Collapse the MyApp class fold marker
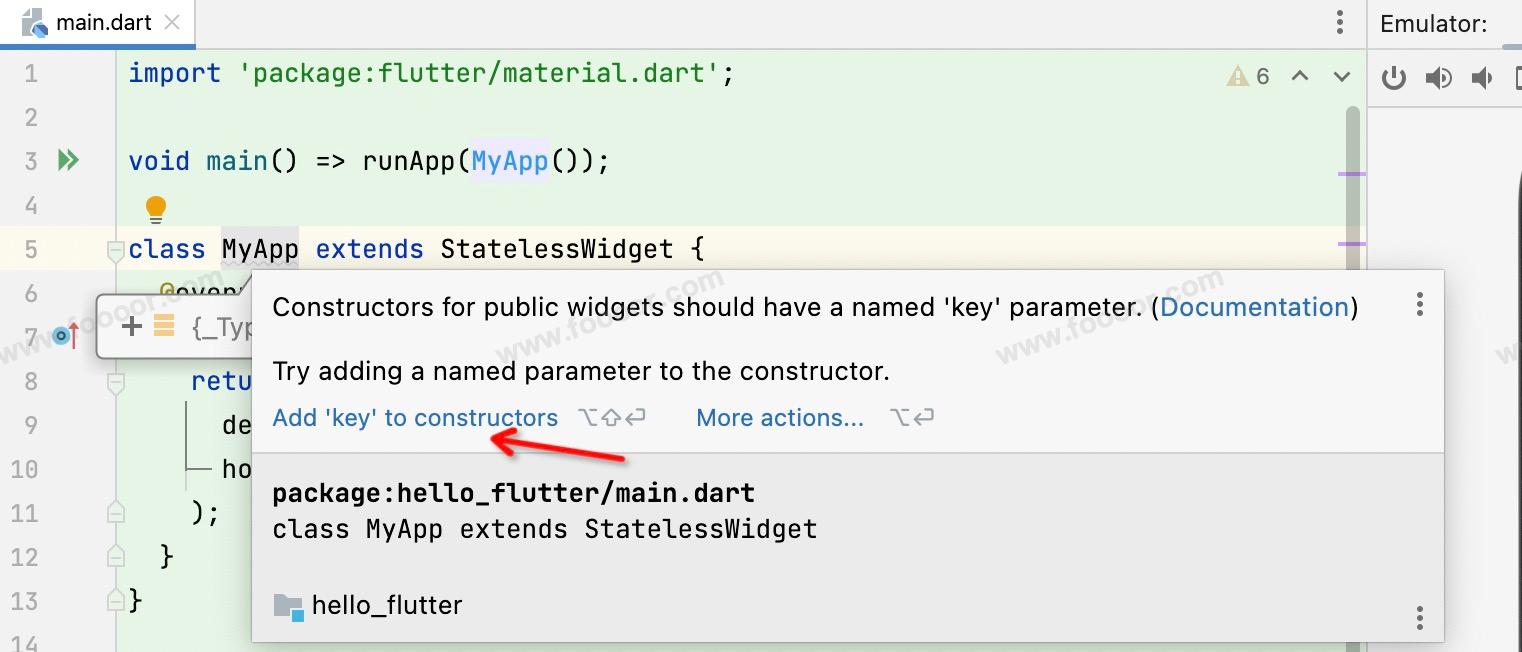Viewport: 1522px width, 652px height. click(x=116, y=249)
